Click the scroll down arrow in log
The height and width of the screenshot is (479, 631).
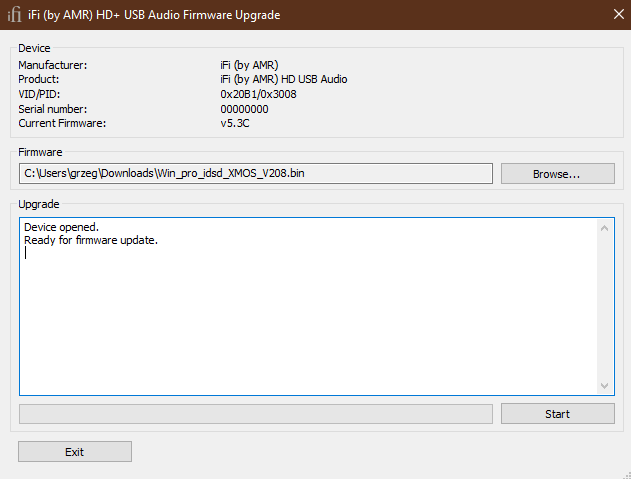604,386
